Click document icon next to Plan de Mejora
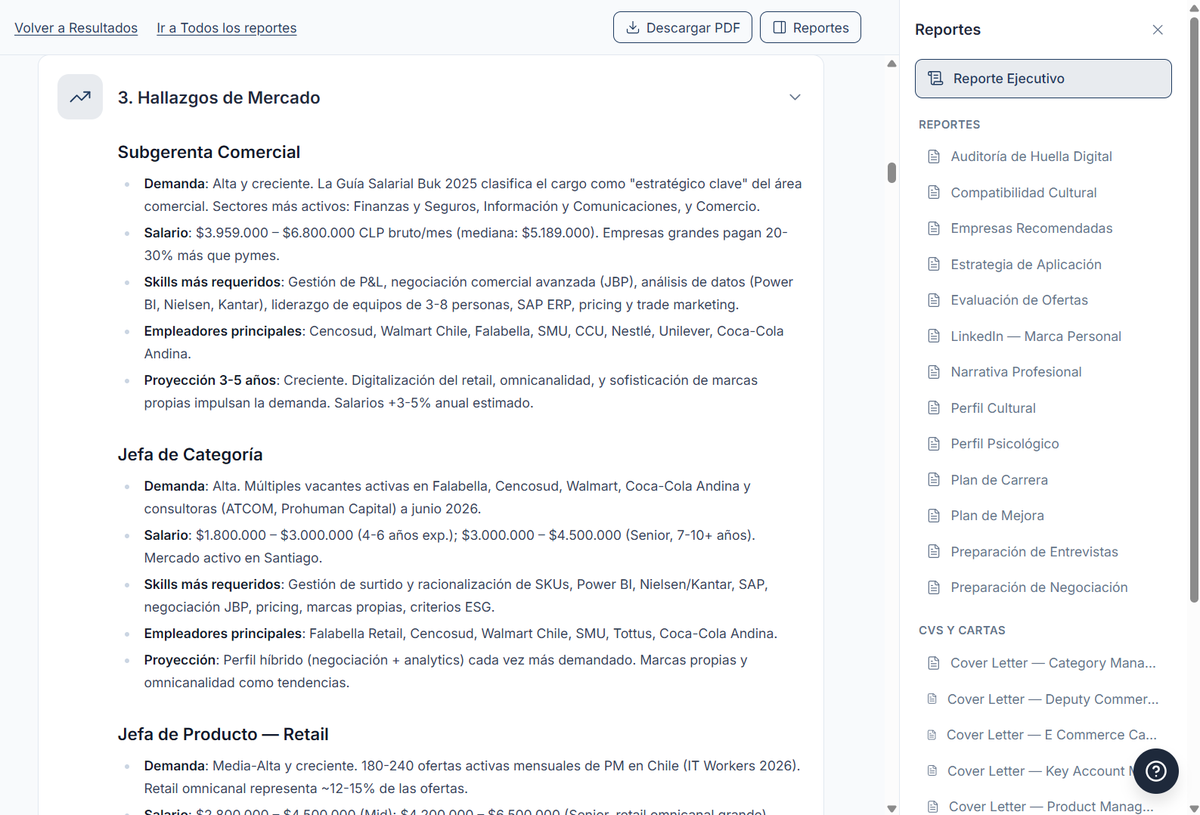The image size is (1200, 815). [x=934, y=516]
